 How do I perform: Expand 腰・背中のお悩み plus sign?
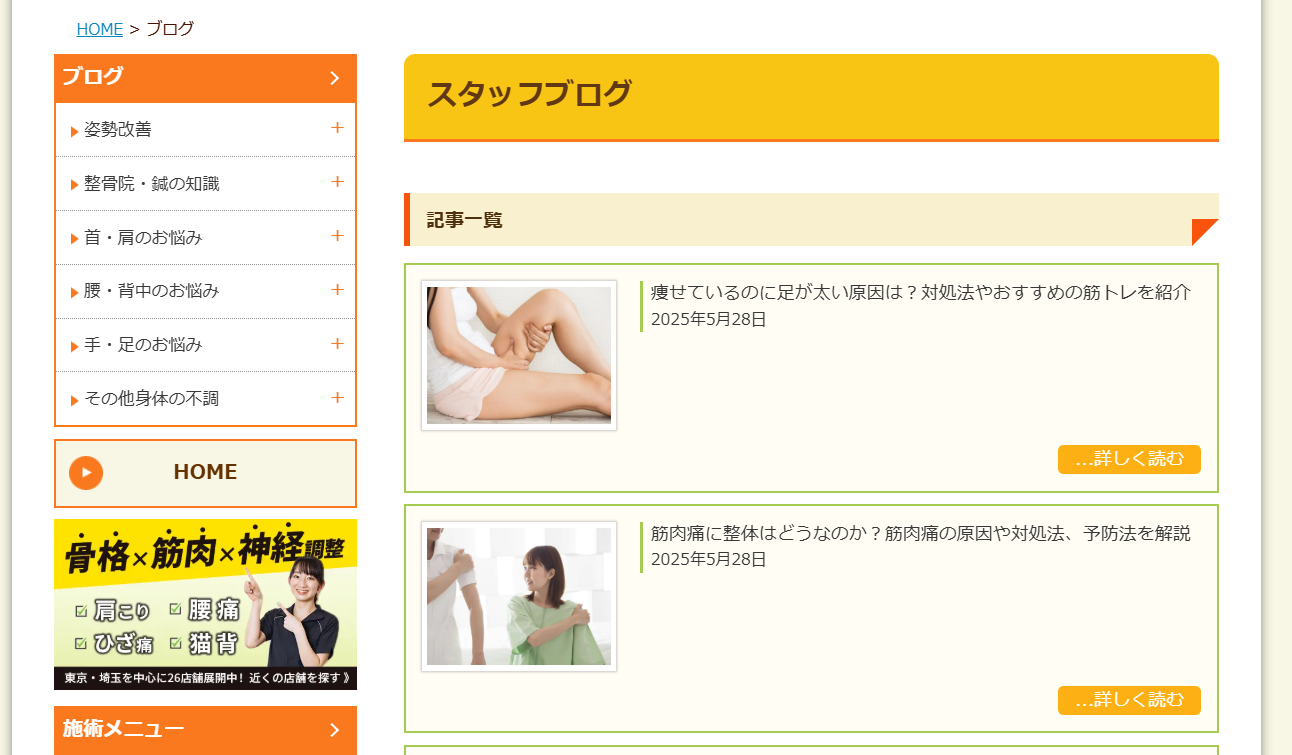[x=337, y=290]
